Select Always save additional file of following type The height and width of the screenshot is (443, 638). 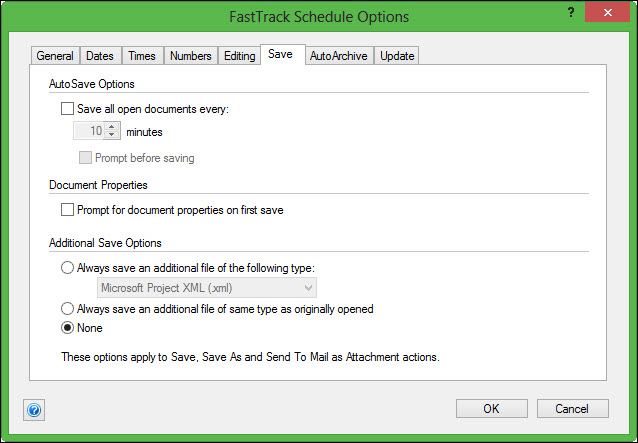tap(68, 268)
